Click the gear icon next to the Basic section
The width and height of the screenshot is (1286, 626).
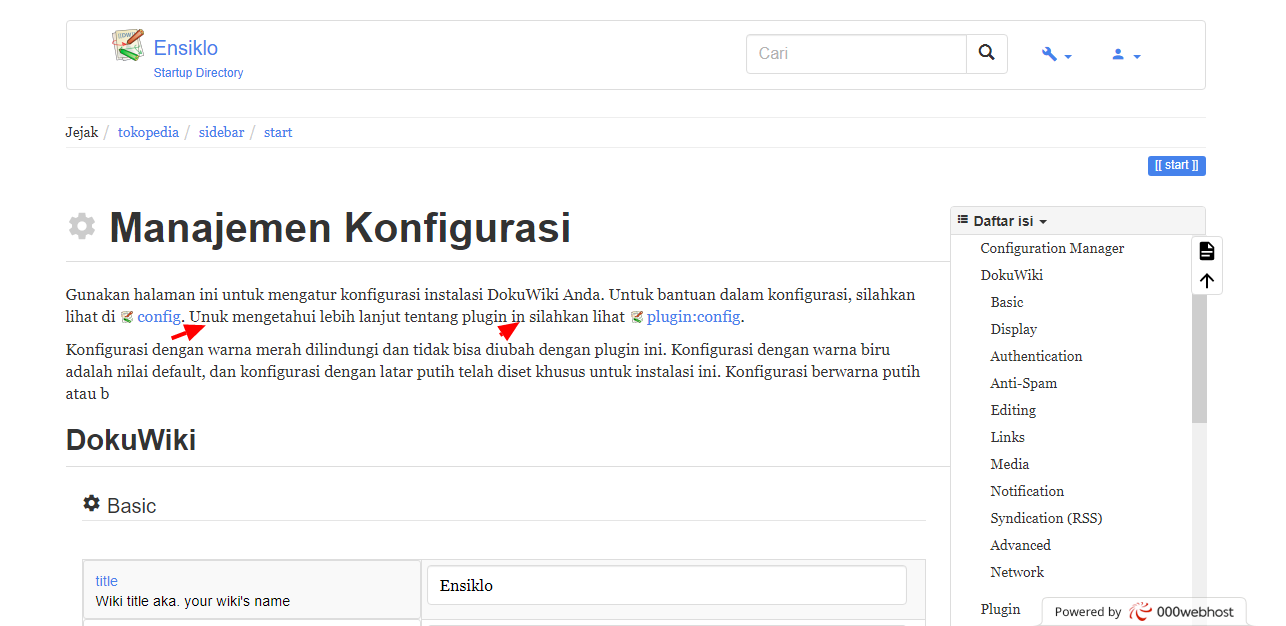point(91,504)
